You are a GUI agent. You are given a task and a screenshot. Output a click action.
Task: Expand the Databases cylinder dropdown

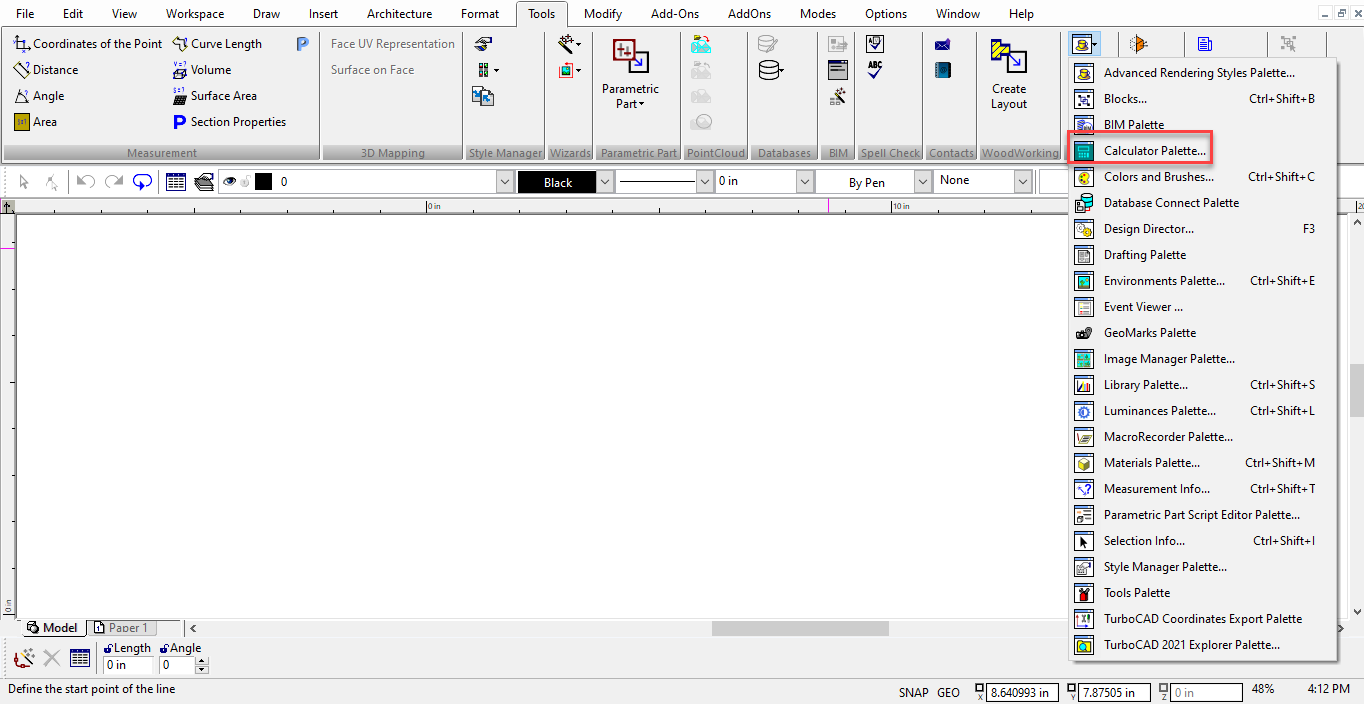click(781, 70)
